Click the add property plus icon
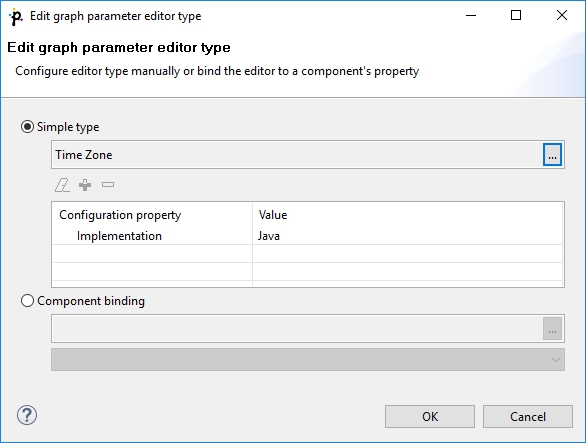Screen dimensions: 586x443 pos(85,185)
